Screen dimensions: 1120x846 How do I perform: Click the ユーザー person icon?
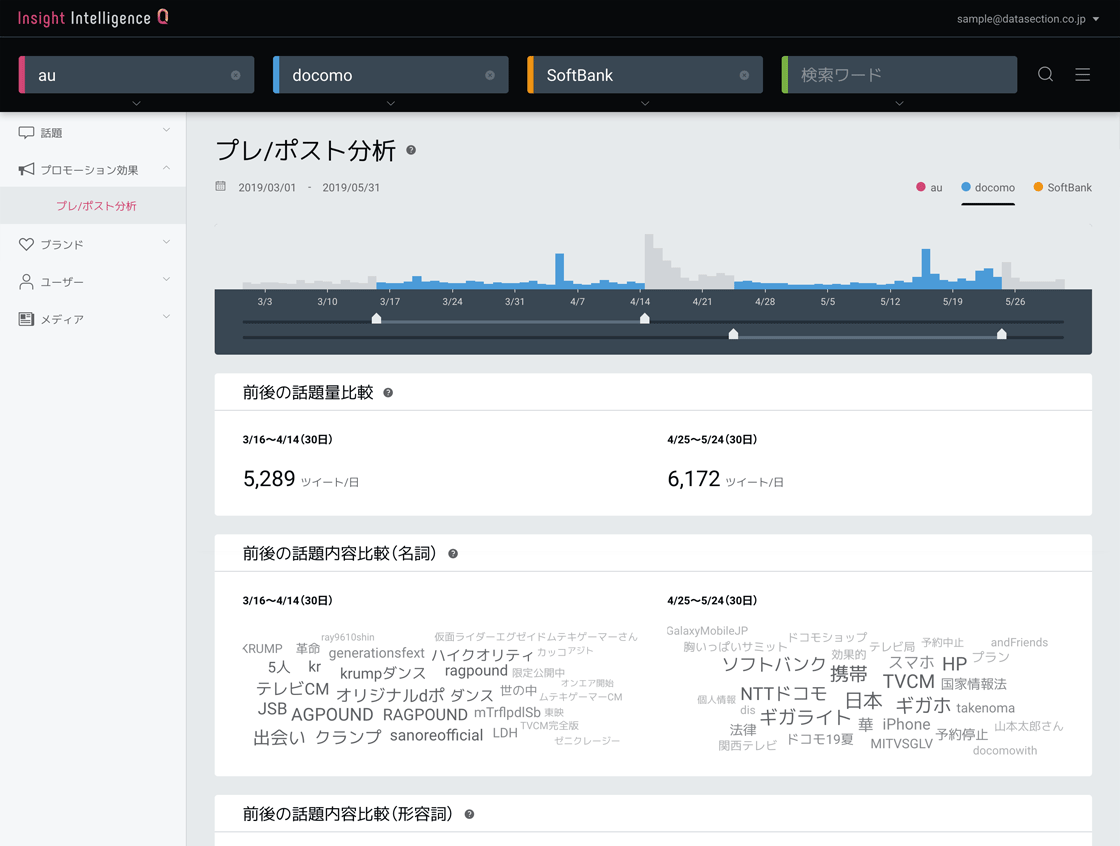click(26, 282)
